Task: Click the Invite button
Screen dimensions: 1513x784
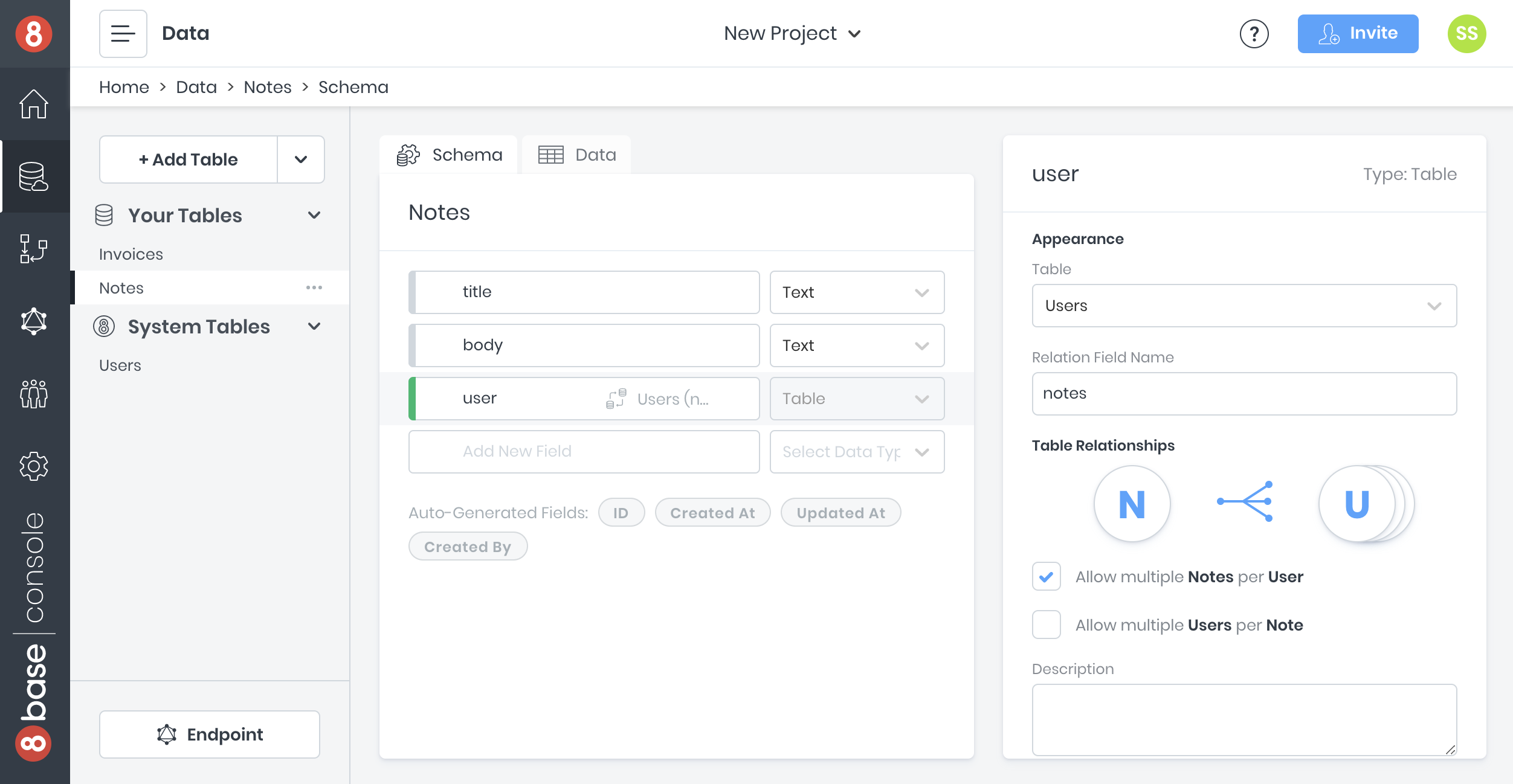Action: tap(1358, 34)
